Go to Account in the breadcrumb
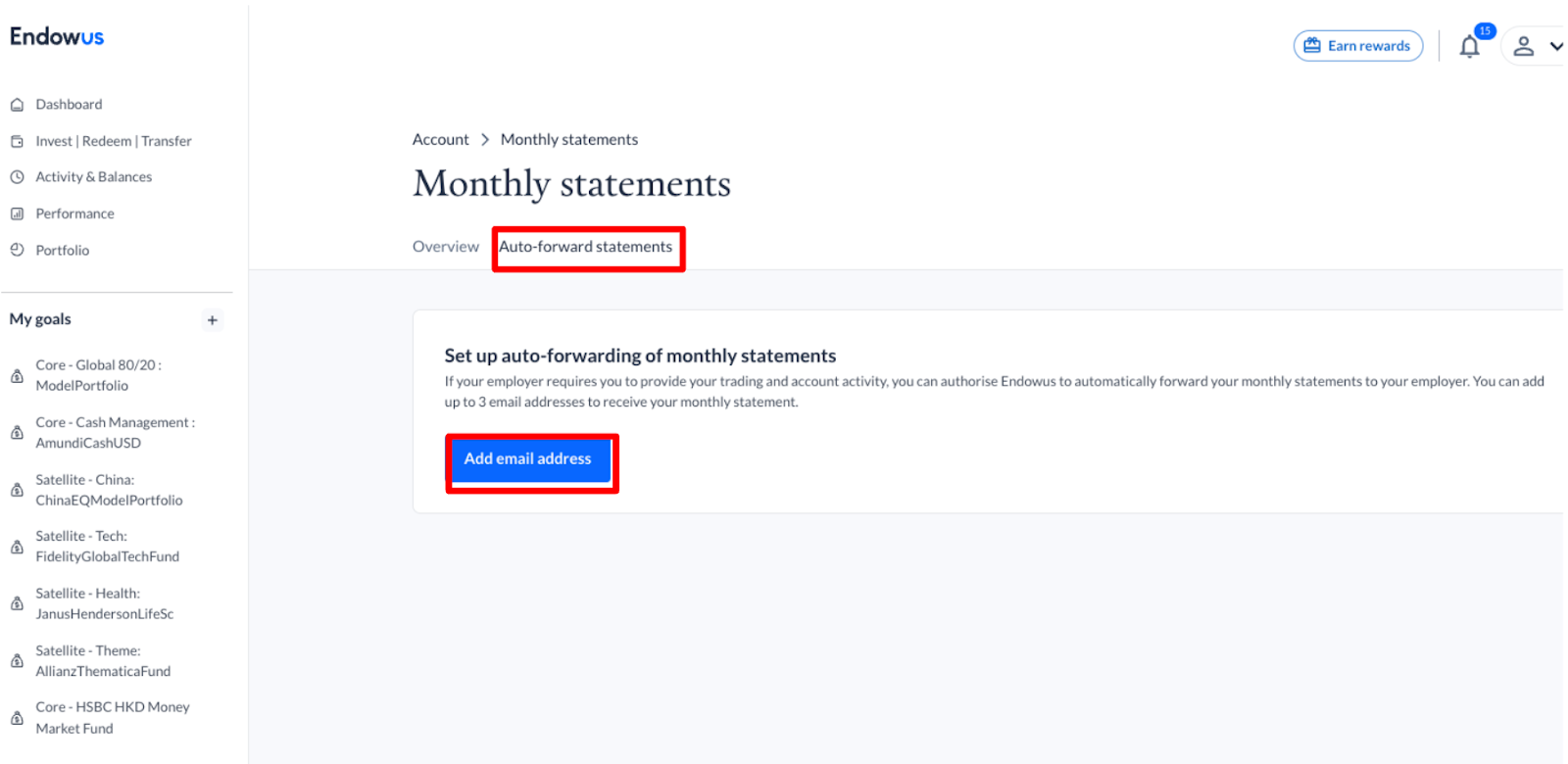 [x=440, y=140]
